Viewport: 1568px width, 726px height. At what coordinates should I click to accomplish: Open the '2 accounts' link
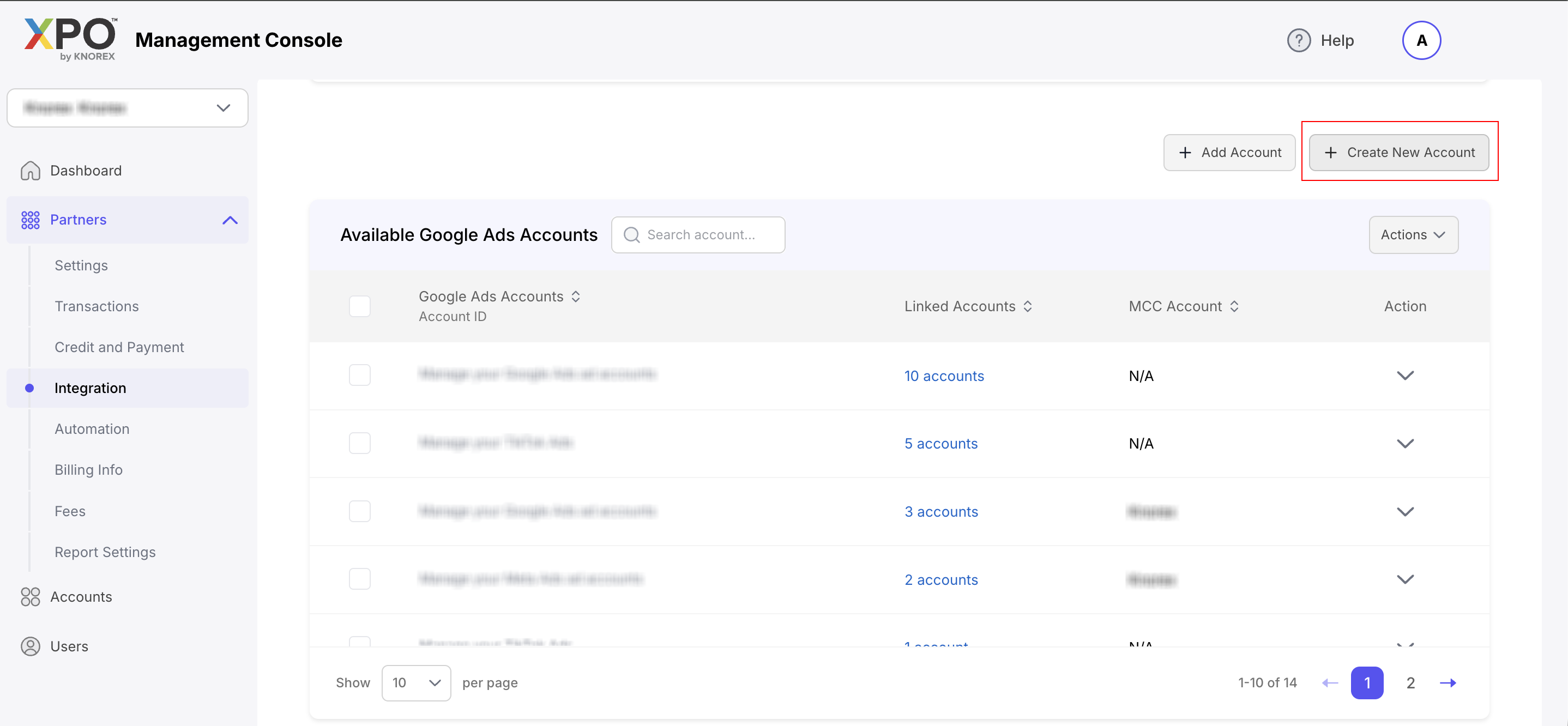tap(941, 580)
